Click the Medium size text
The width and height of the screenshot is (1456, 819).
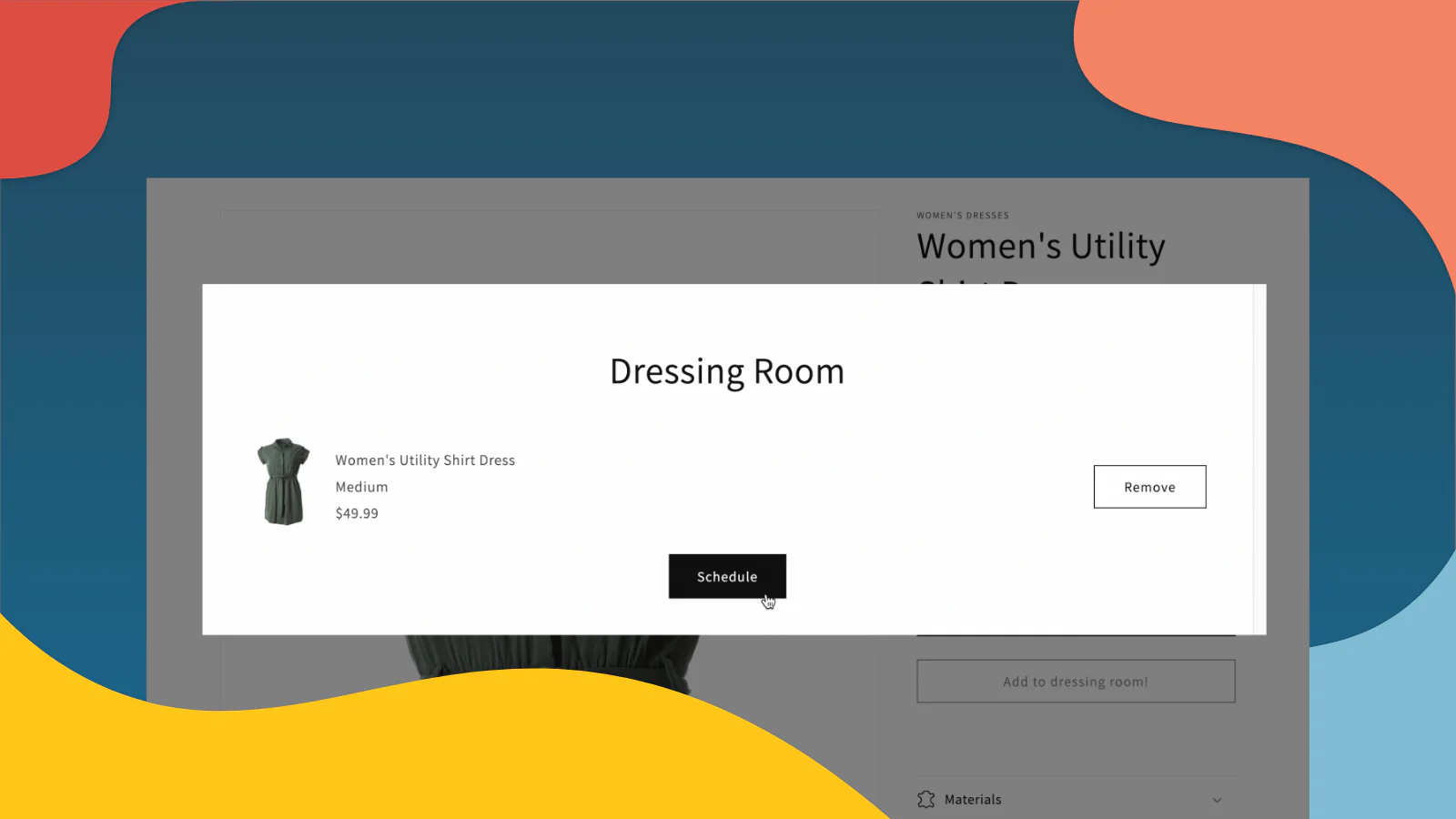tap(361, 487)
